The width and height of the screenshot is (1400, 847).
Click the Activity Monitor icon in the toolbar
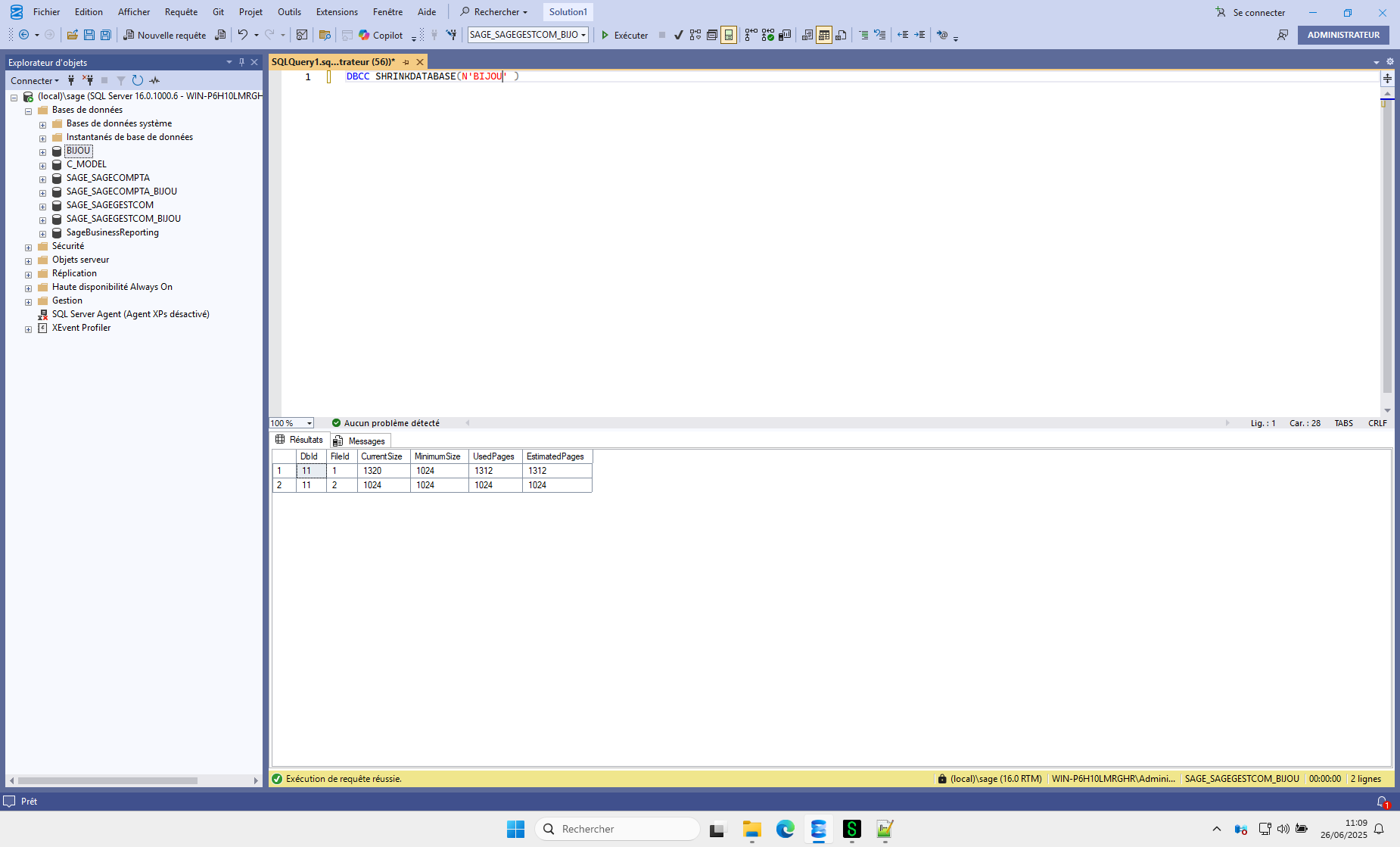tap(302, 35)
